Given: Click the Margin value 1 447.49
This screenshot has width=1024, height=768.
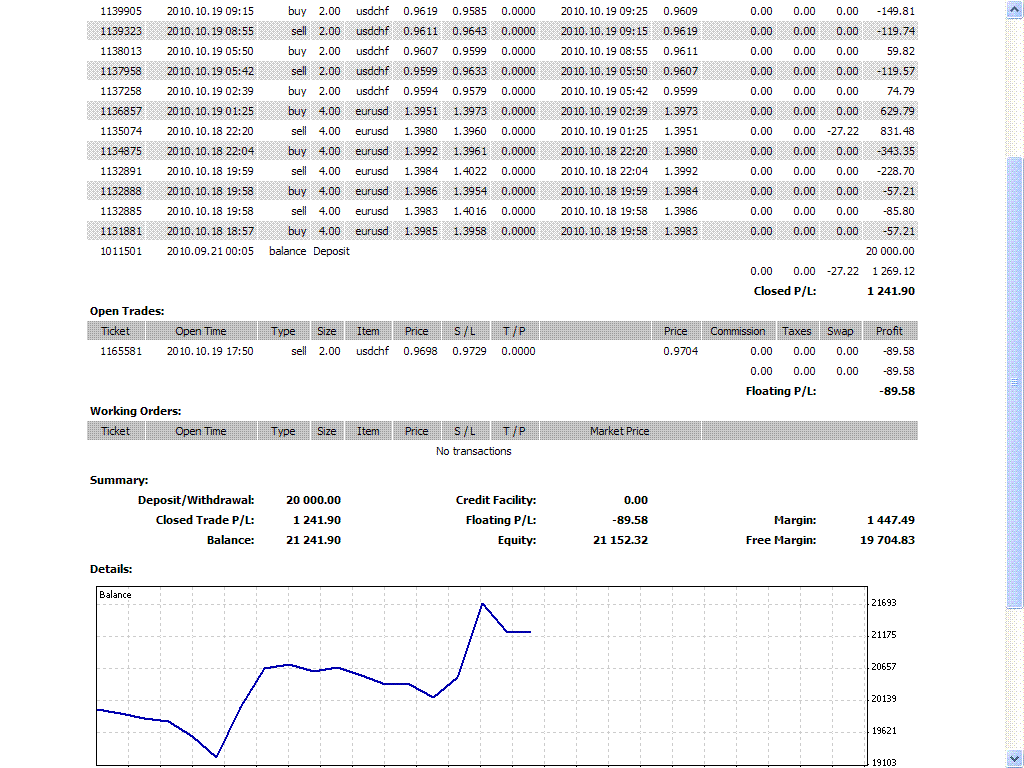Looking at the screenshot, I should coord(890,520).
